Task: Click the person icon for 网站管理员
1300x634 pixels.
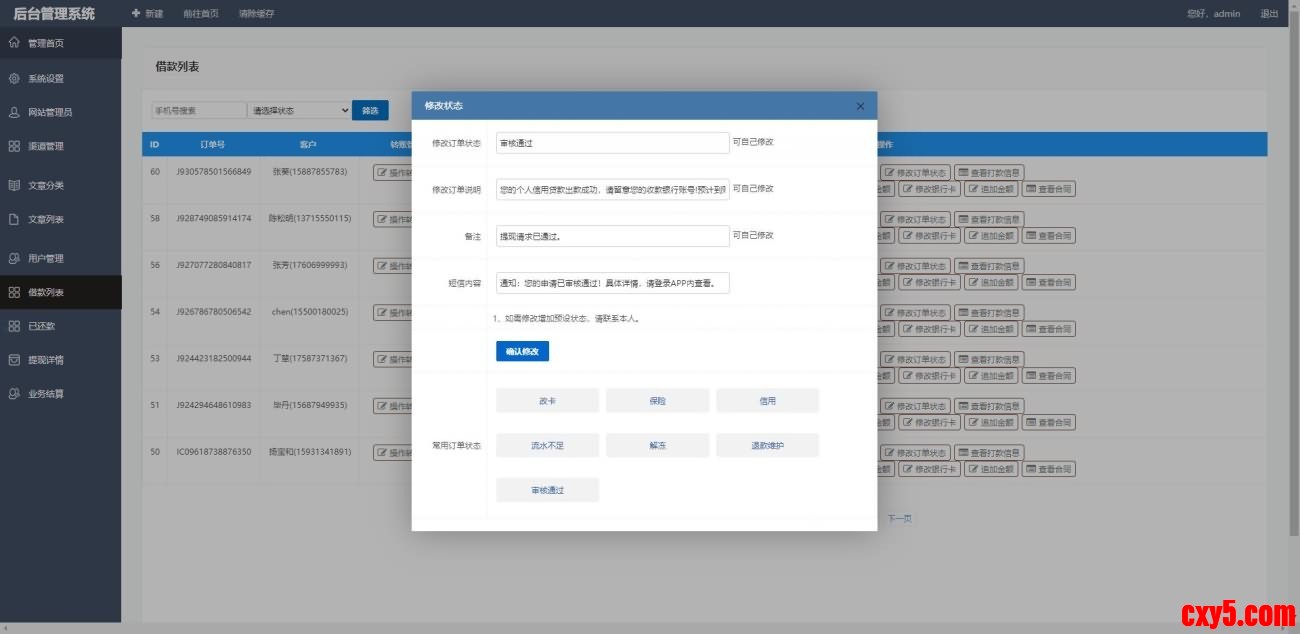Action: (x=14, y=112)
